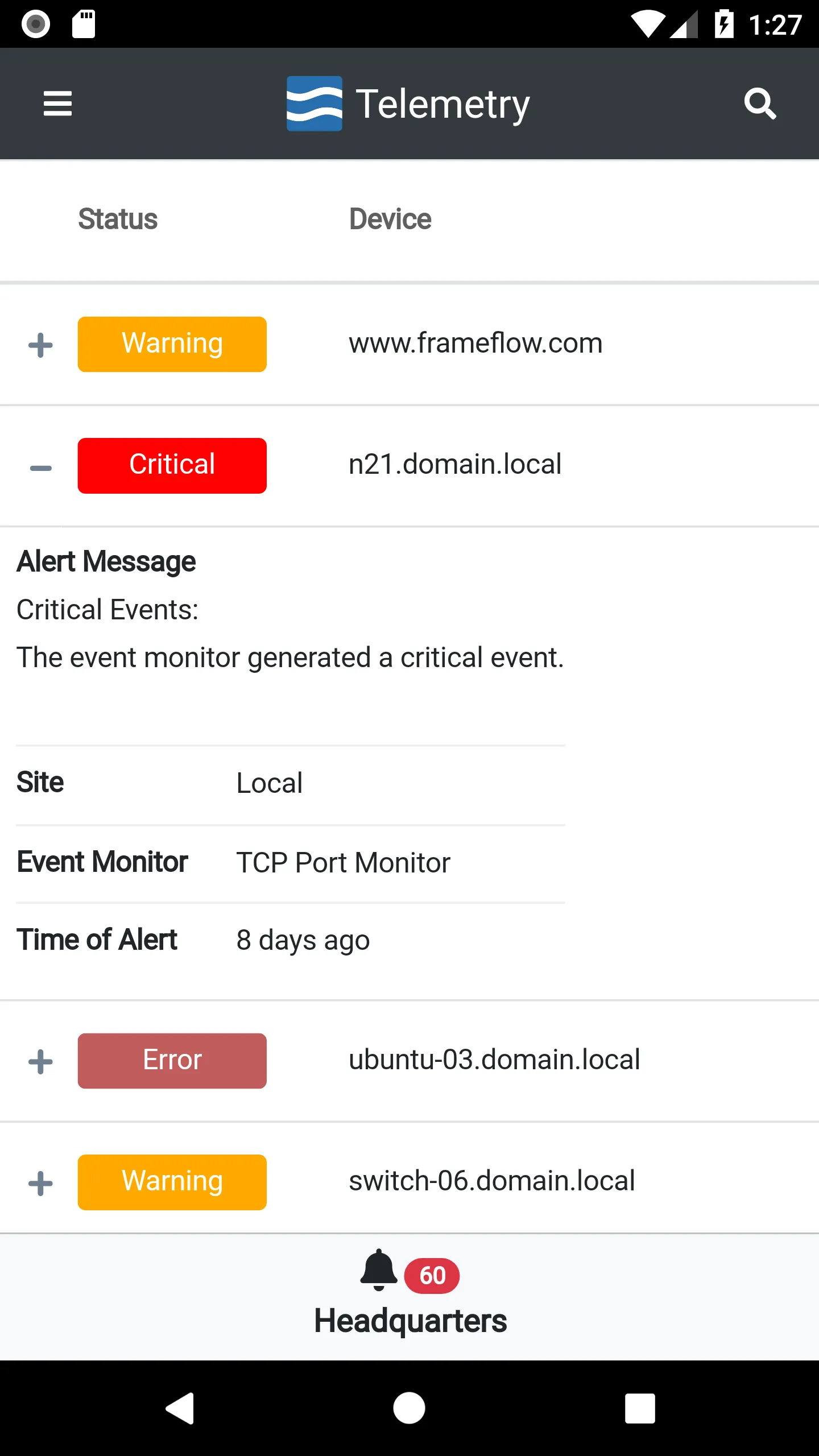819x1456 pixels.
Task: Tap Android home navigation button
Action: coord(409,1408)
